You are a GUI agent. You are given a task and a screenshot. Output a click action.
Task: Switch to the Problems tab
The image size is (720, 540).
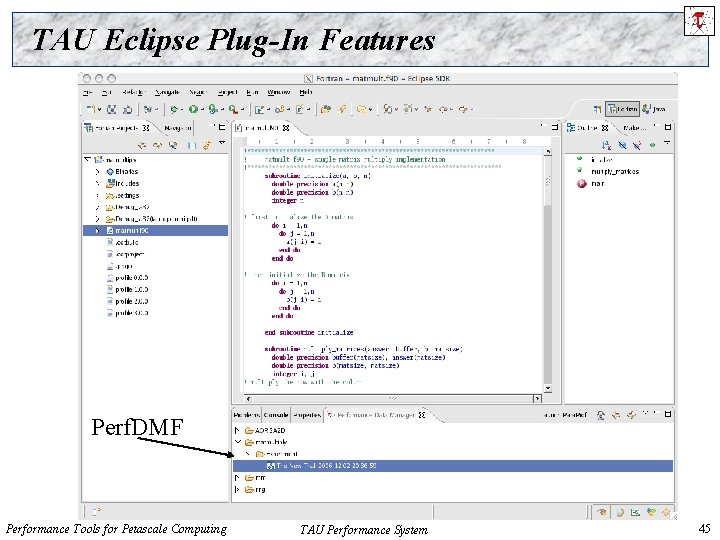(247, 415)
